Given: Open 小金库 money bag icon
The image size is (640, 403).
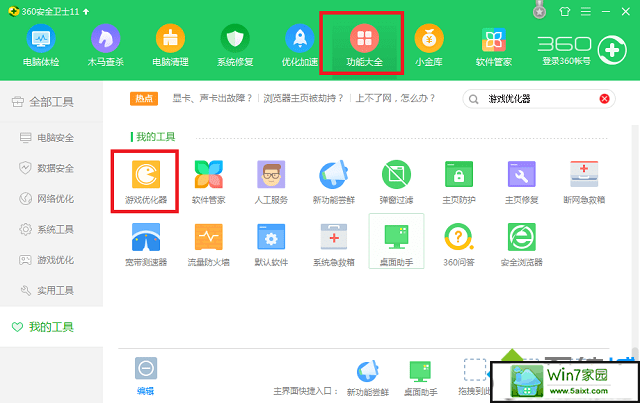Looking at the screenshot, I should pyautogui.click(x=429, y=45).
